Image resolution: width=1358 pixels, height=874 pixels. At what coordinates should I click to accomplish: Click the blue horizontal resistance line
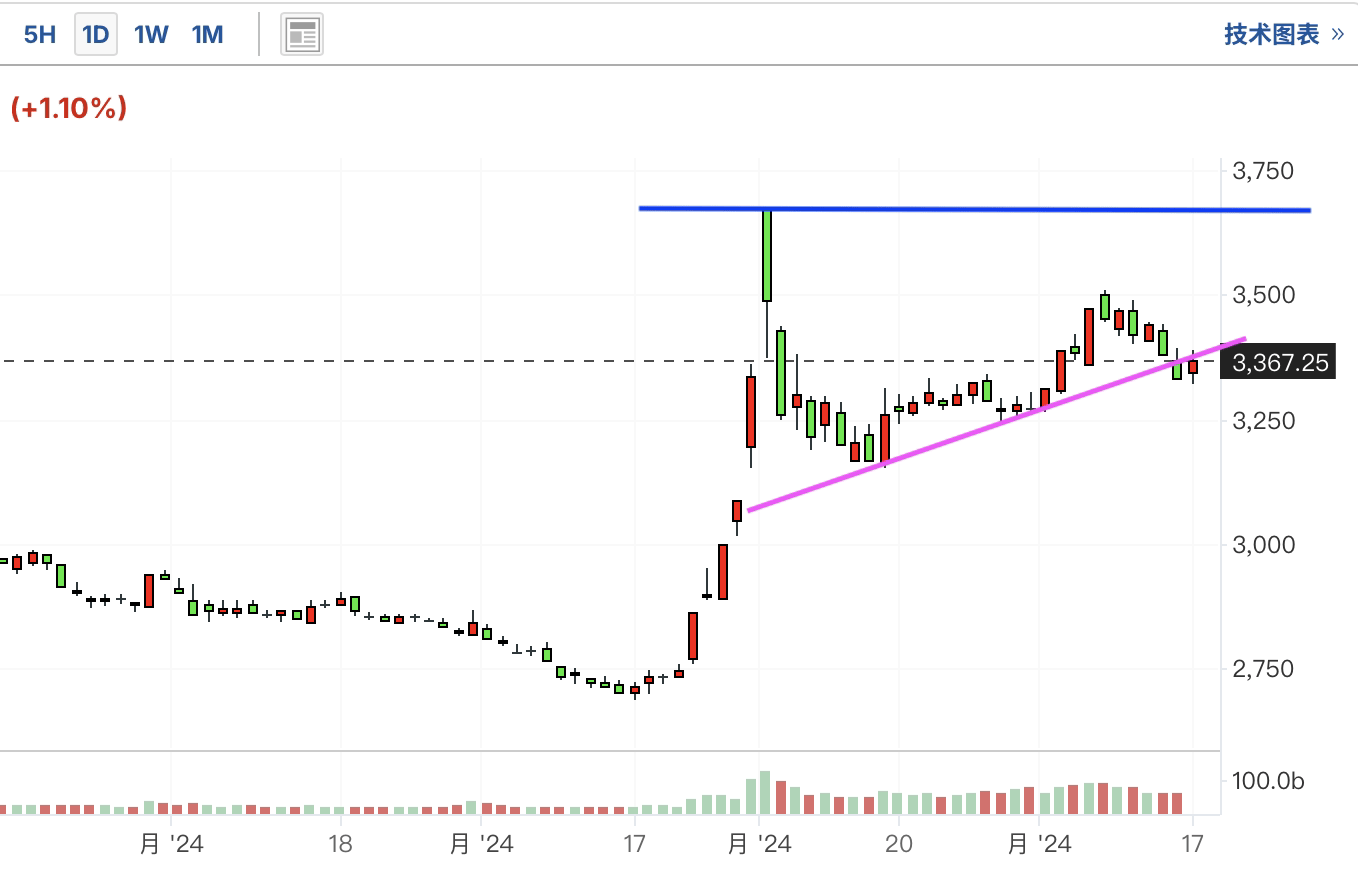[x=975, y=209]
